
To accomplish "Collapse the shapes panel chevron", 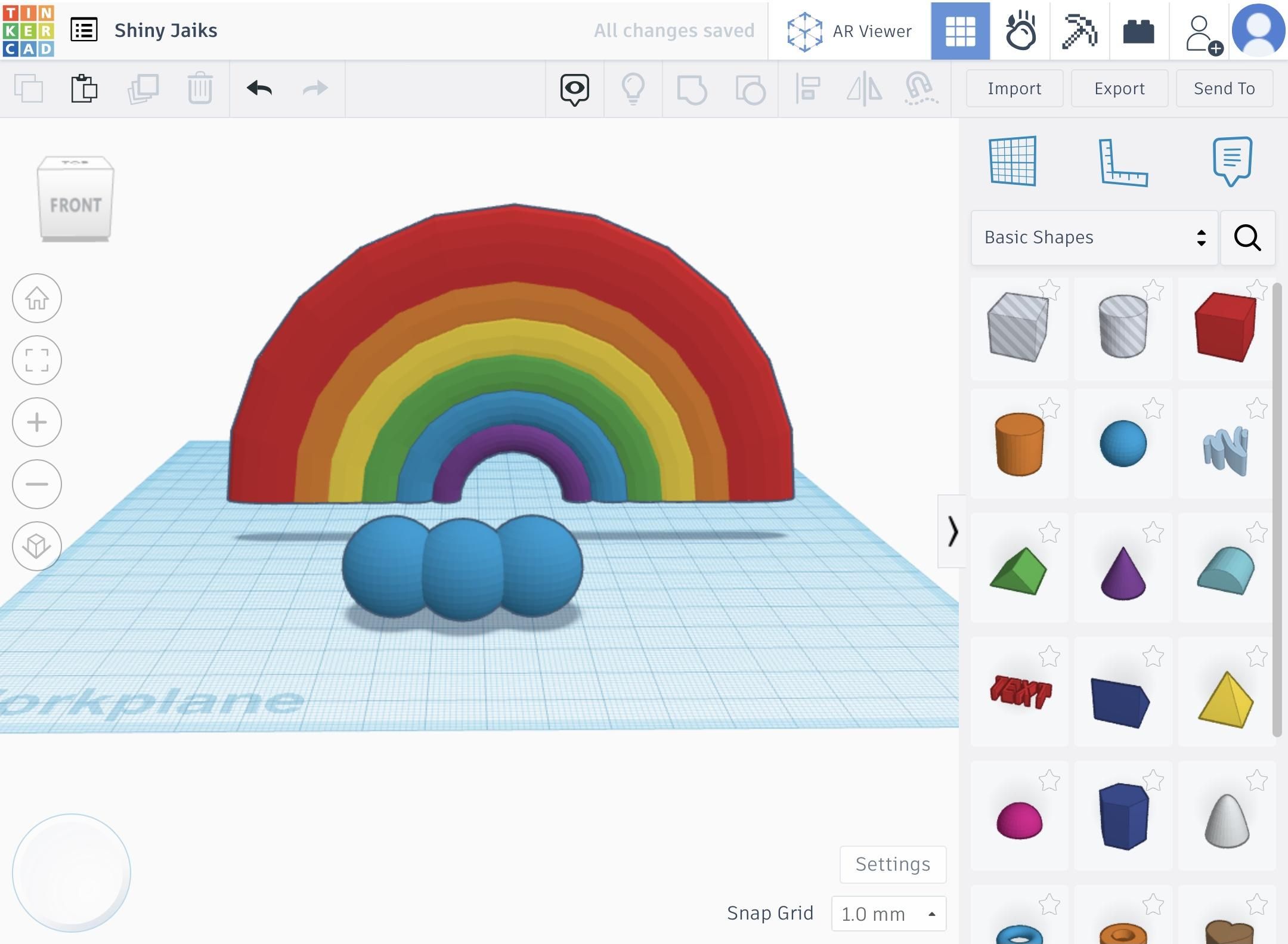I will coord(952,531).
